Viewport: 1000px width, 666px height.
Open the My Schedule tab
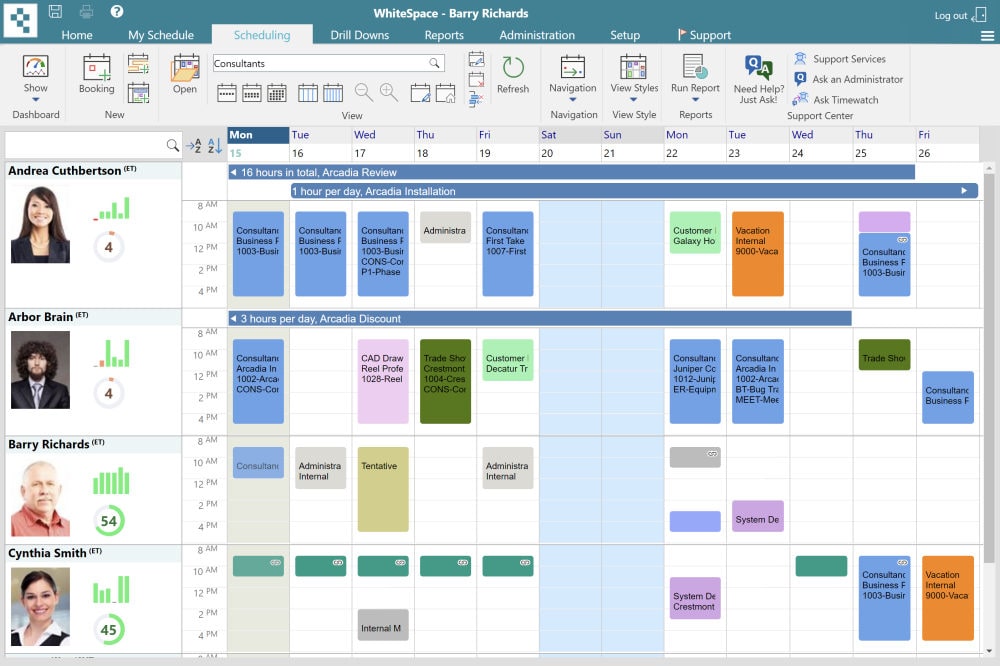pos(161,35)
